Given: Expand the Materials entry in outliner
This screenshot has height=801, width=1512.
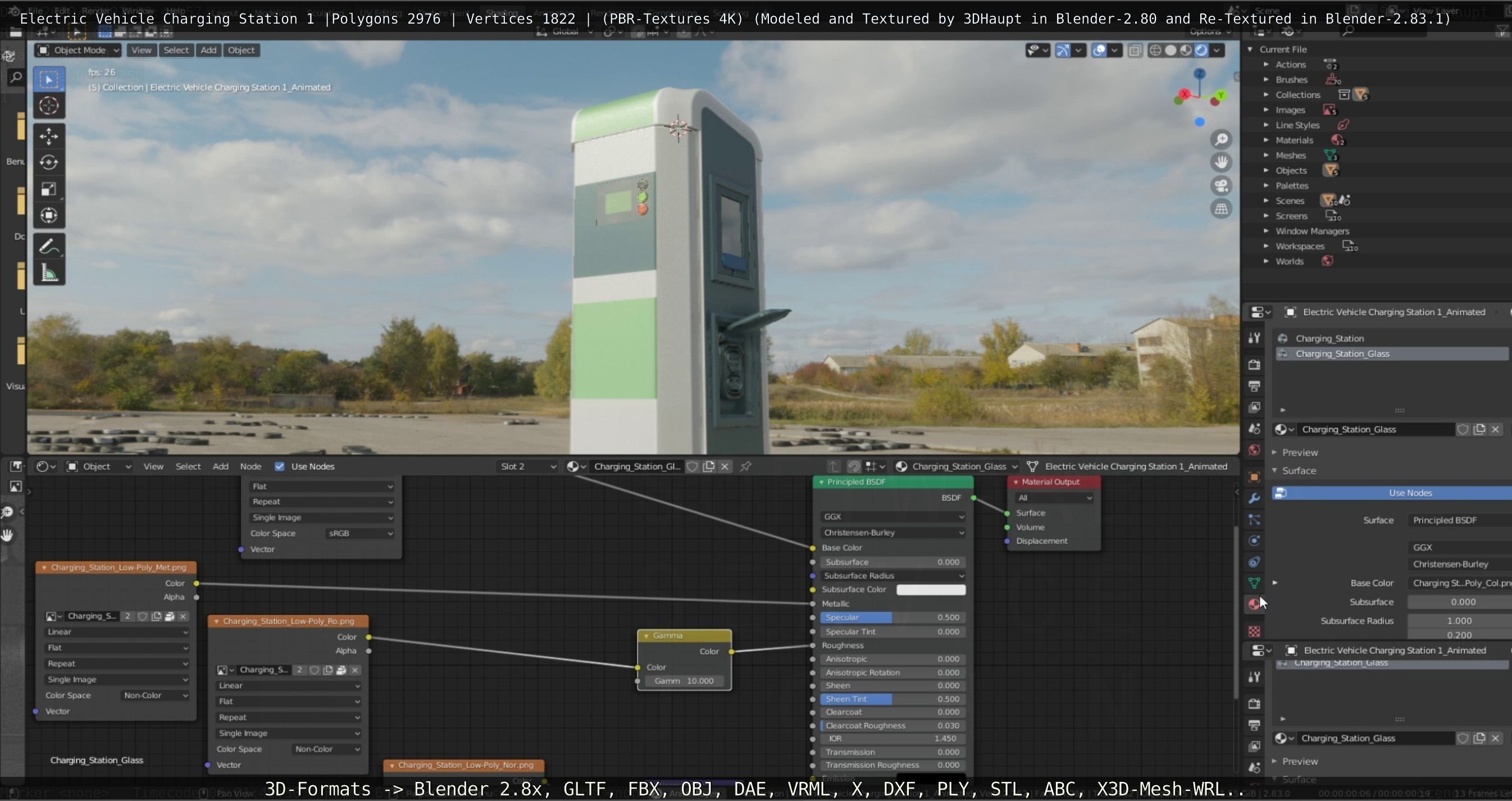Looking at the screenshot, I should pos(1266,140).
